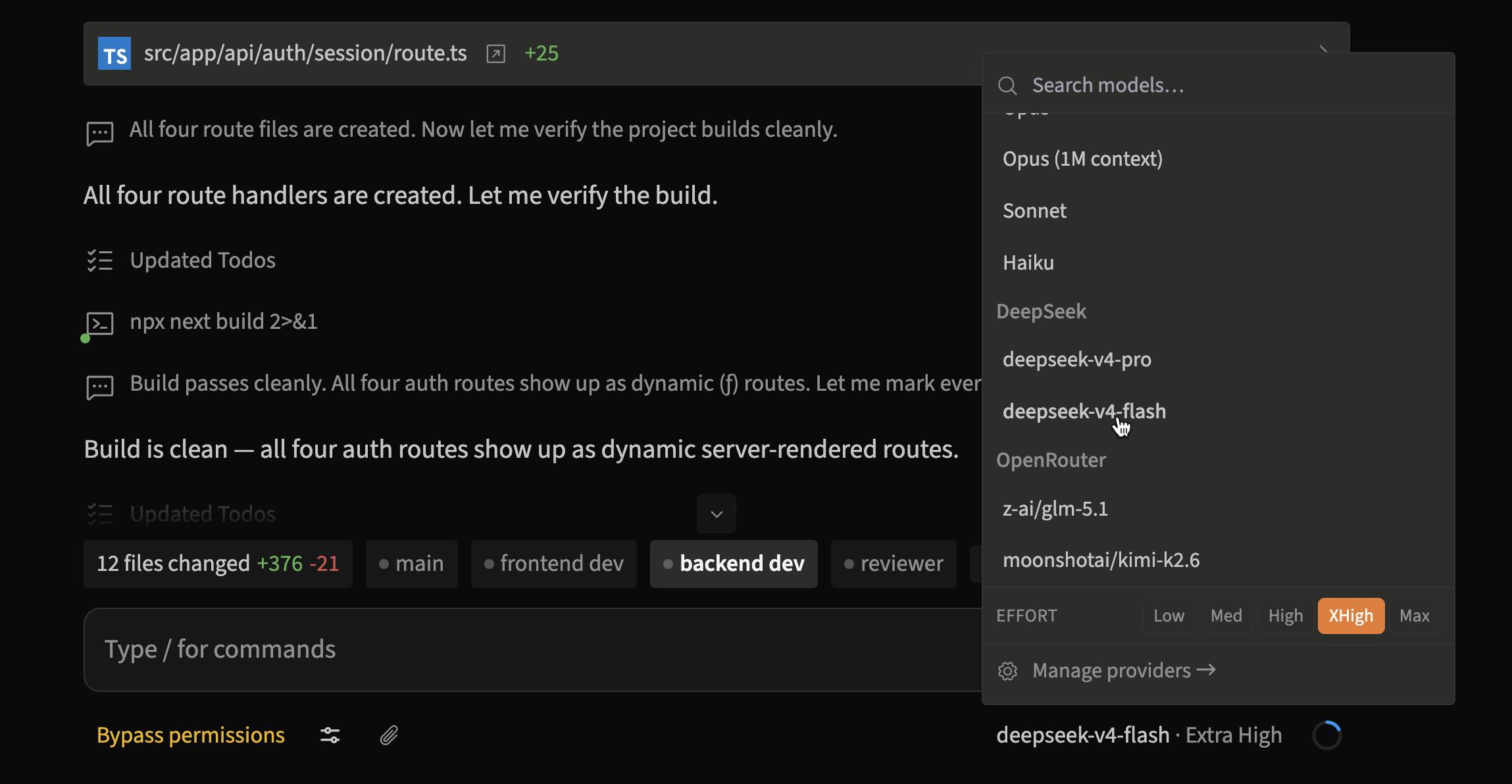Image resolution: width=1512 pixels, height=784 pixels.
Task: Choose Opus (1M context) model
Action: point(1218,159)
